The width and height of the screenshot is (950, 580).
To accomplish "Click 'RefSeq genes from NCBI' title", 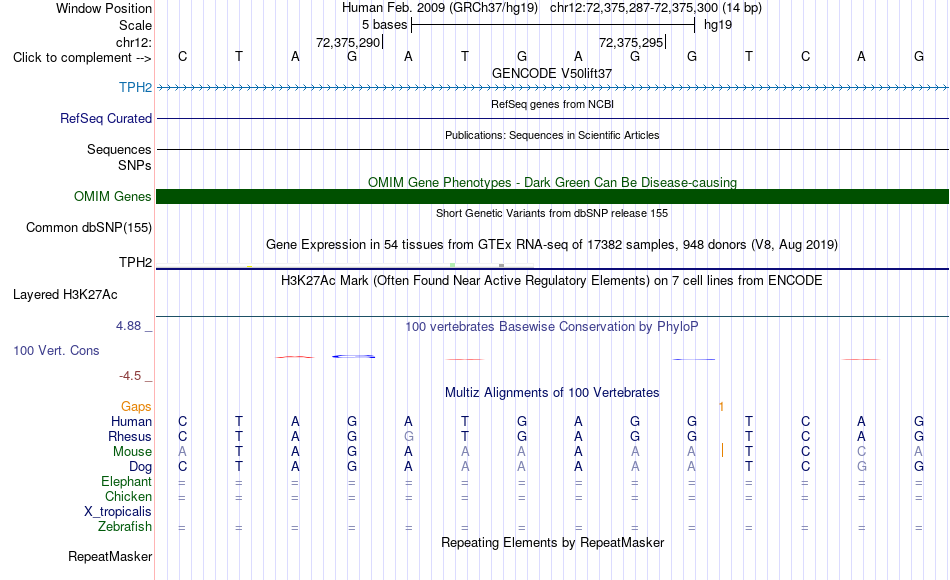I will [x=552, y=104].
